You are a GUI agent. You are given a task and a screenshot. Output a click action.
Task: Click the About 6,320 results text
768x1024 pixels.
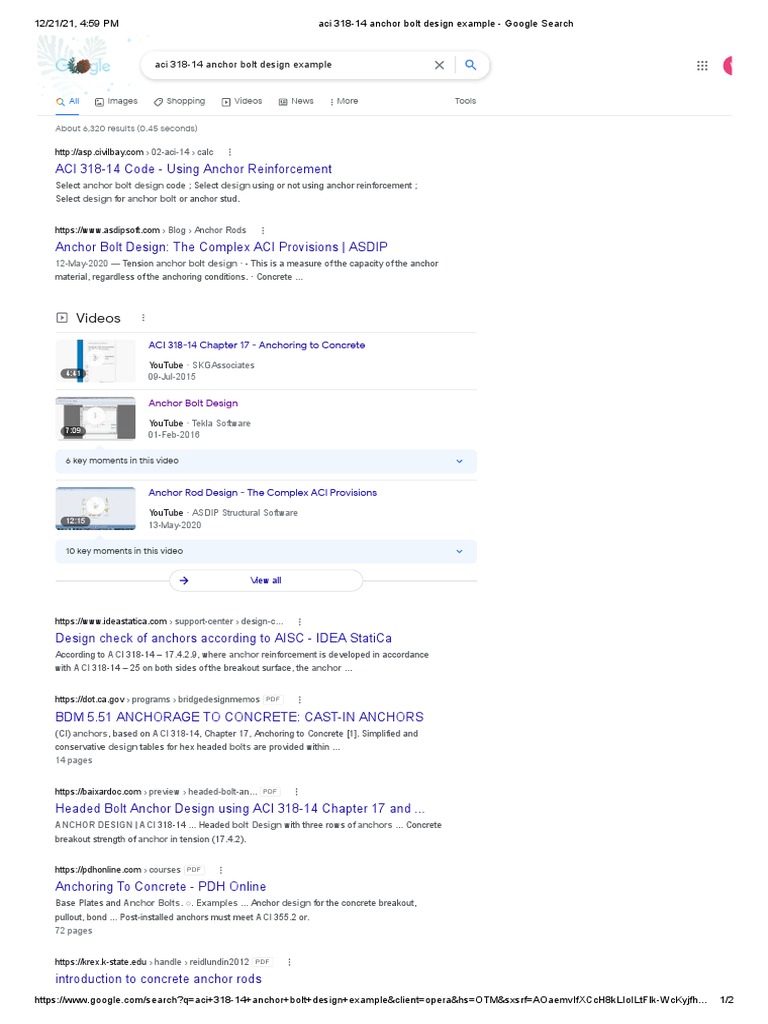click(x=126, y=129)
